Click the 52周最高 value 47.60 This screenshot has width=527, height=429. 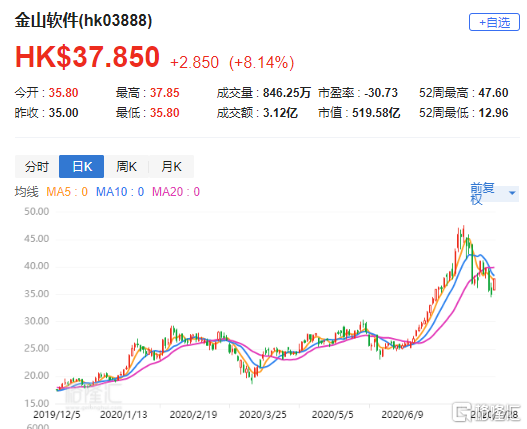[493, 93]
